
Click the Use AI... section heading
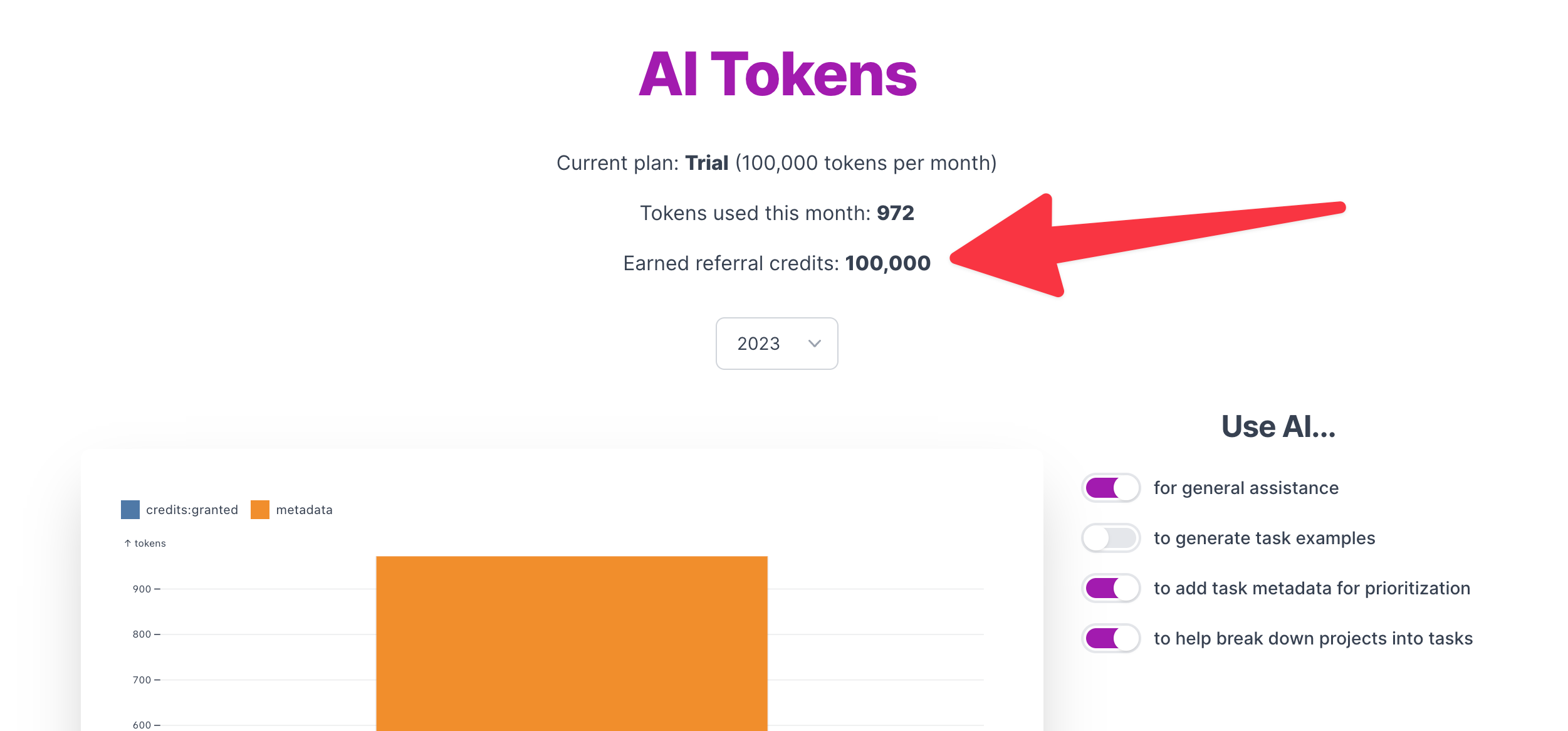point(1278,426)
